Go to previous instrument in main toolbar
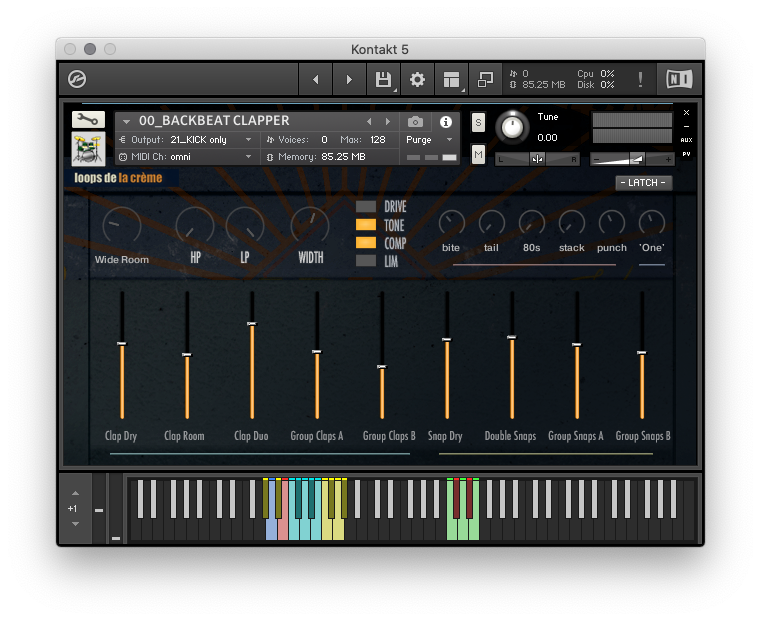761x621 pixels. (x=315, y=79)
